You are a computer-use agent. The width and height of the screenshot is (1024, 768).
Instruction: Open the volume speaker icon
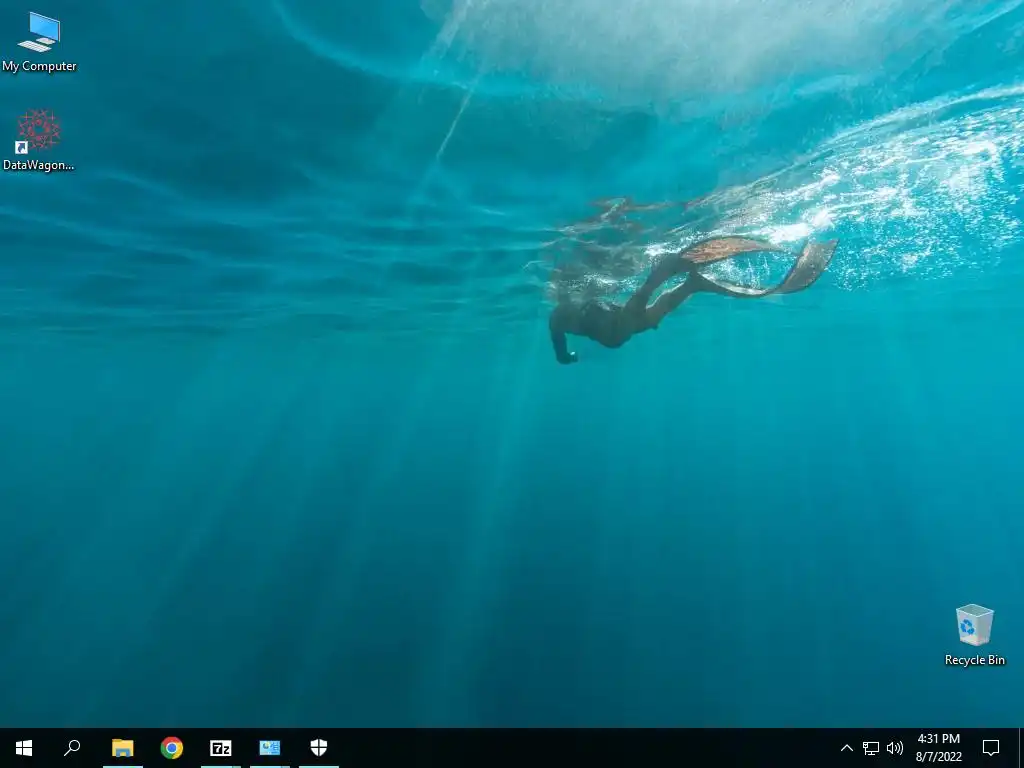tap(895, 748)
